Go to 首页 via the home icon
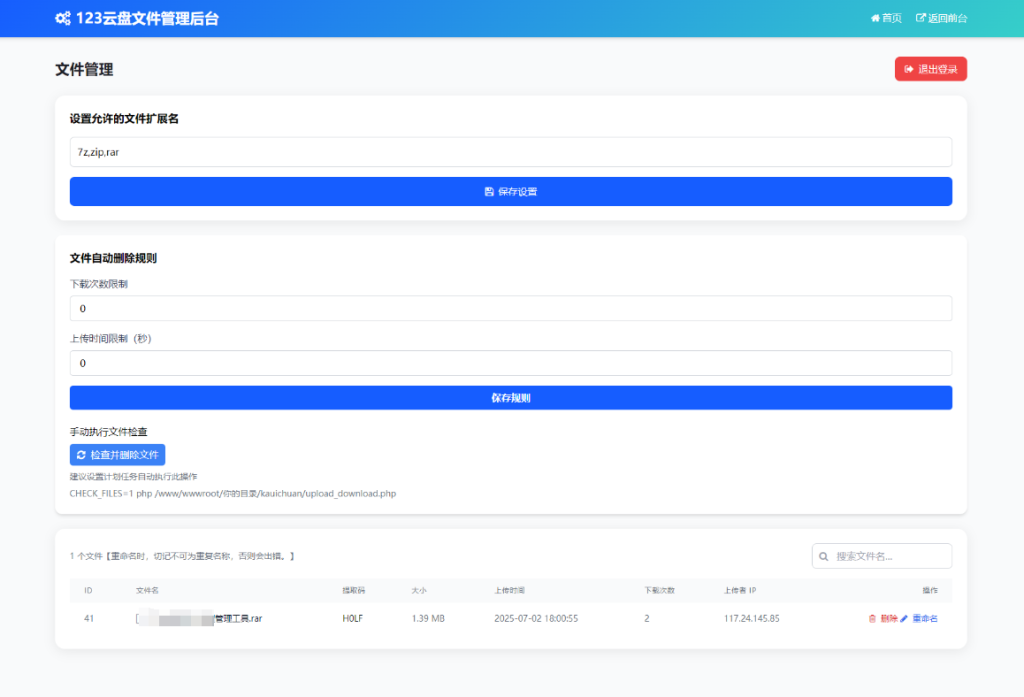This screenshot has height=697, width=1024. 876,18
